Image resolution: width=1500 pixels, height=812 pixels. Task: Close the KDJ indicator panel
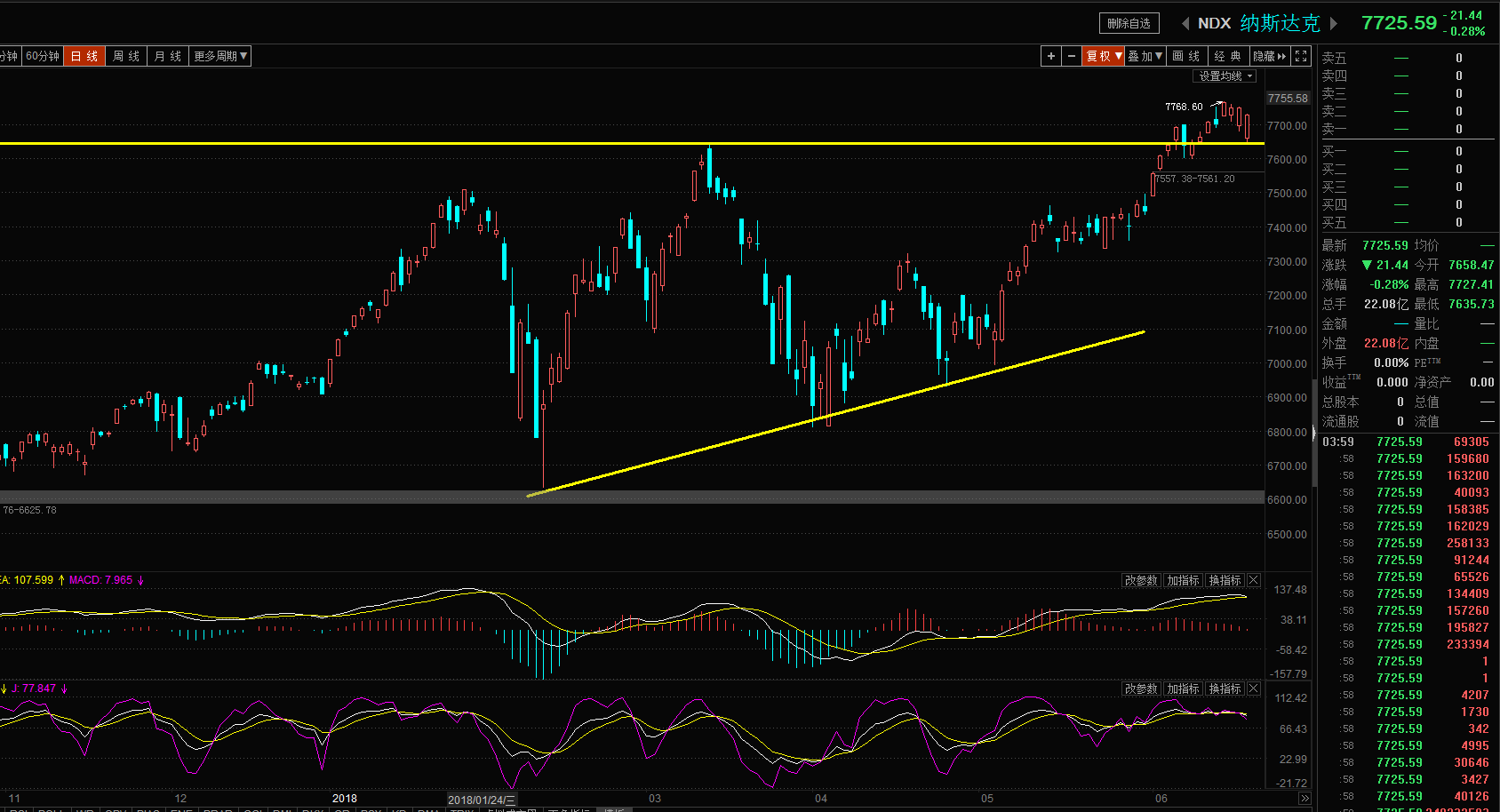[x=1254, y=689]
